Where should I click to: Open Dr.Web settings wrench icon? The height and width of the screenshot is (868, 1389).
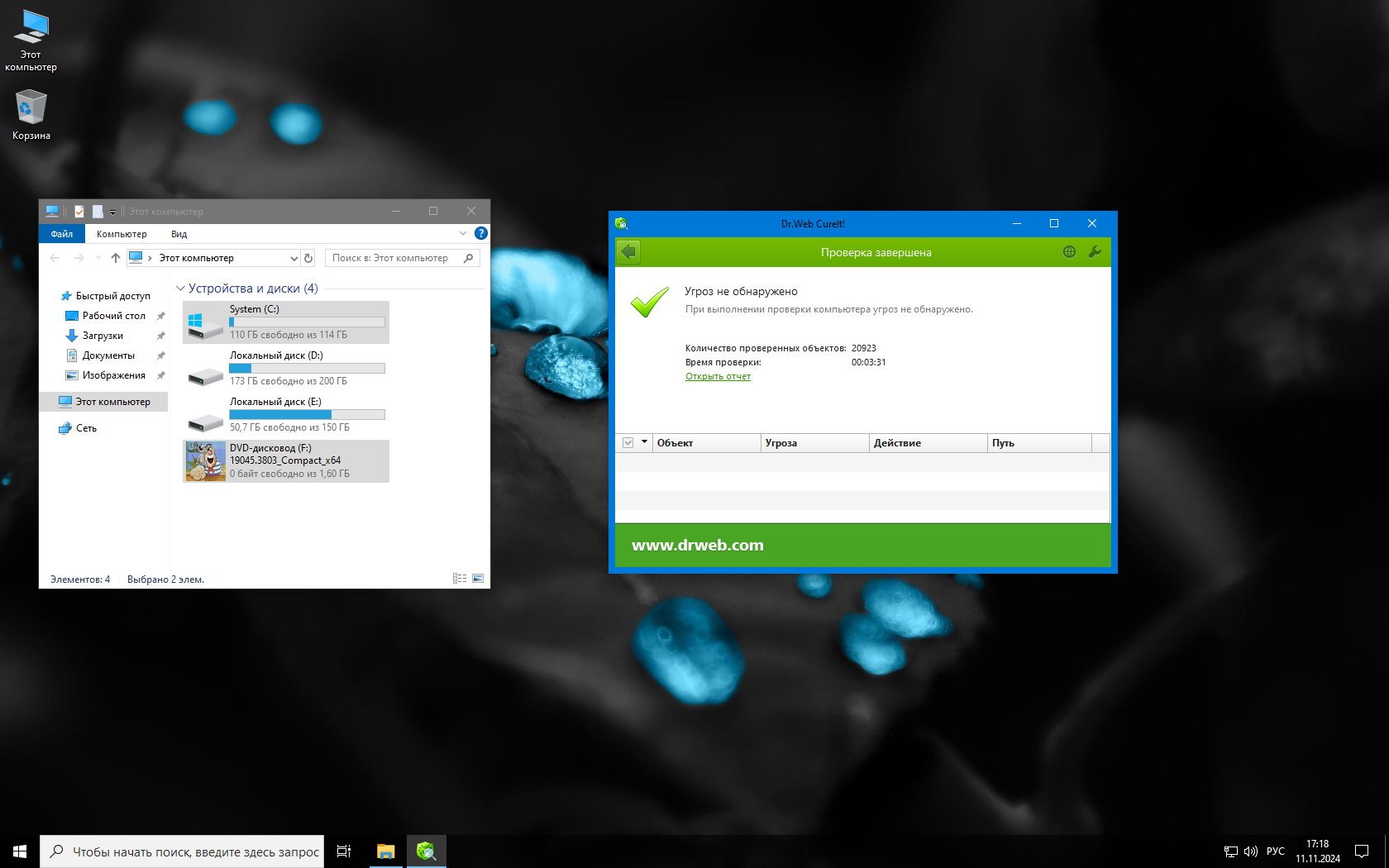(1095, 252)
